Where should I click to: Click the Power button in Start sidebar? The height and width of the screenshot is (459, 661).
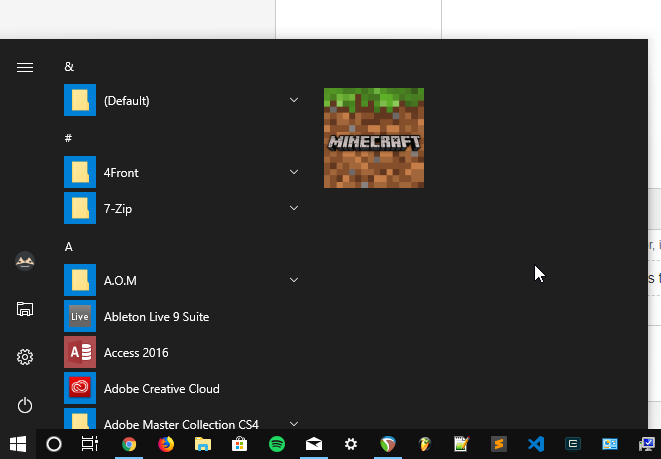coord(25,405)
